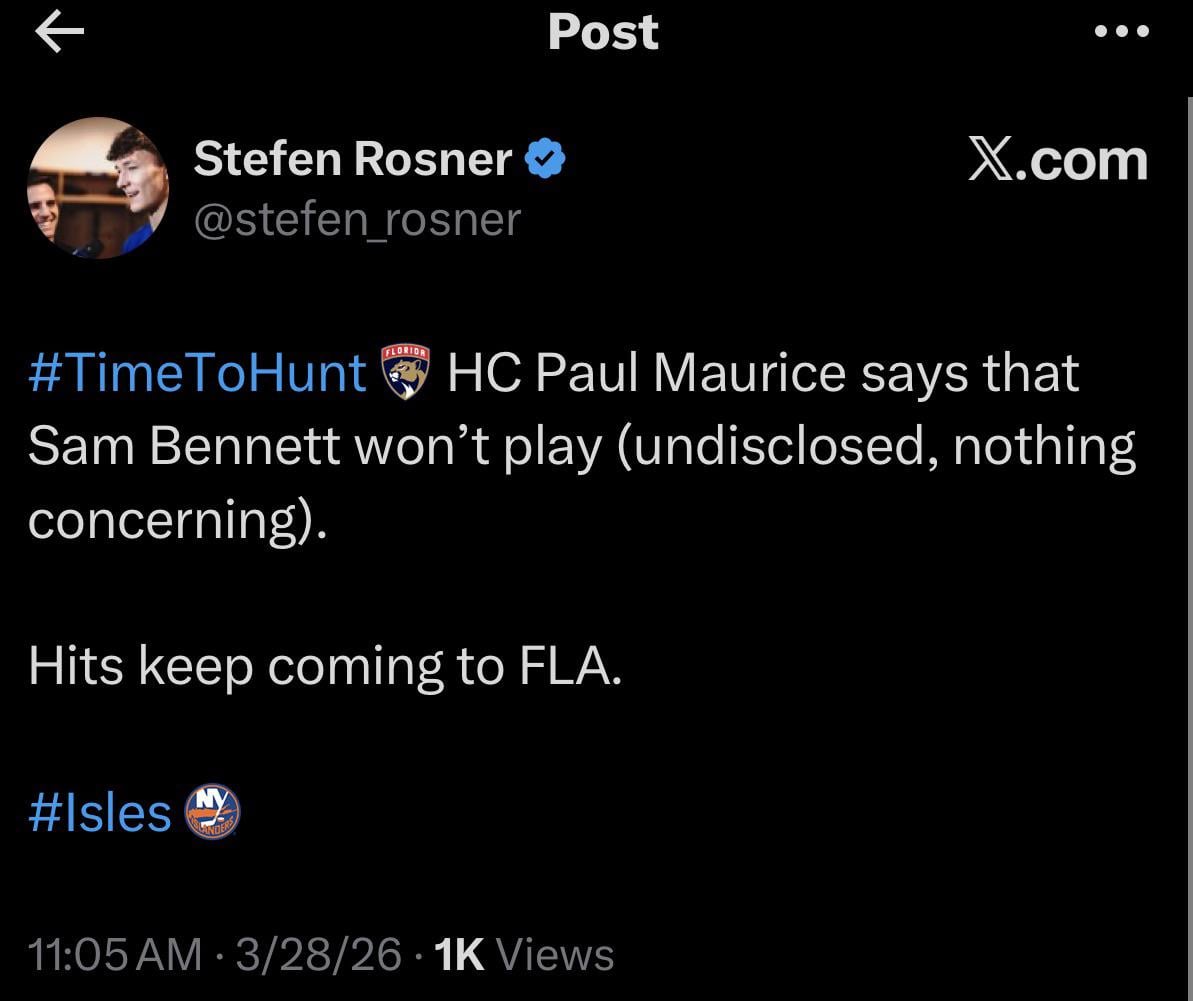Select the X.com logo

(1059, 158)
